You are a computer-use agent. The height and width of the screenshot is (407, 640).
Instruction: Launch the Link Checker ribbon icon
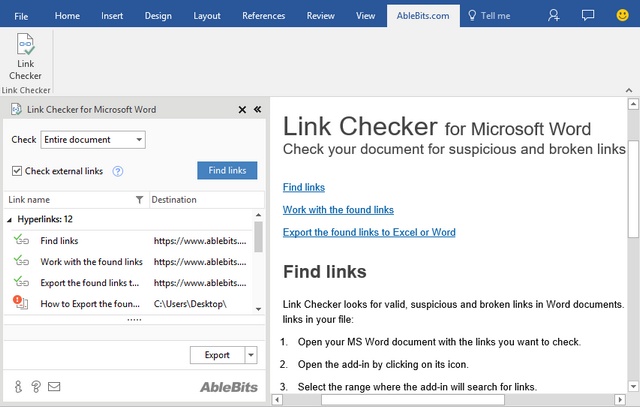tap(25, 57)
